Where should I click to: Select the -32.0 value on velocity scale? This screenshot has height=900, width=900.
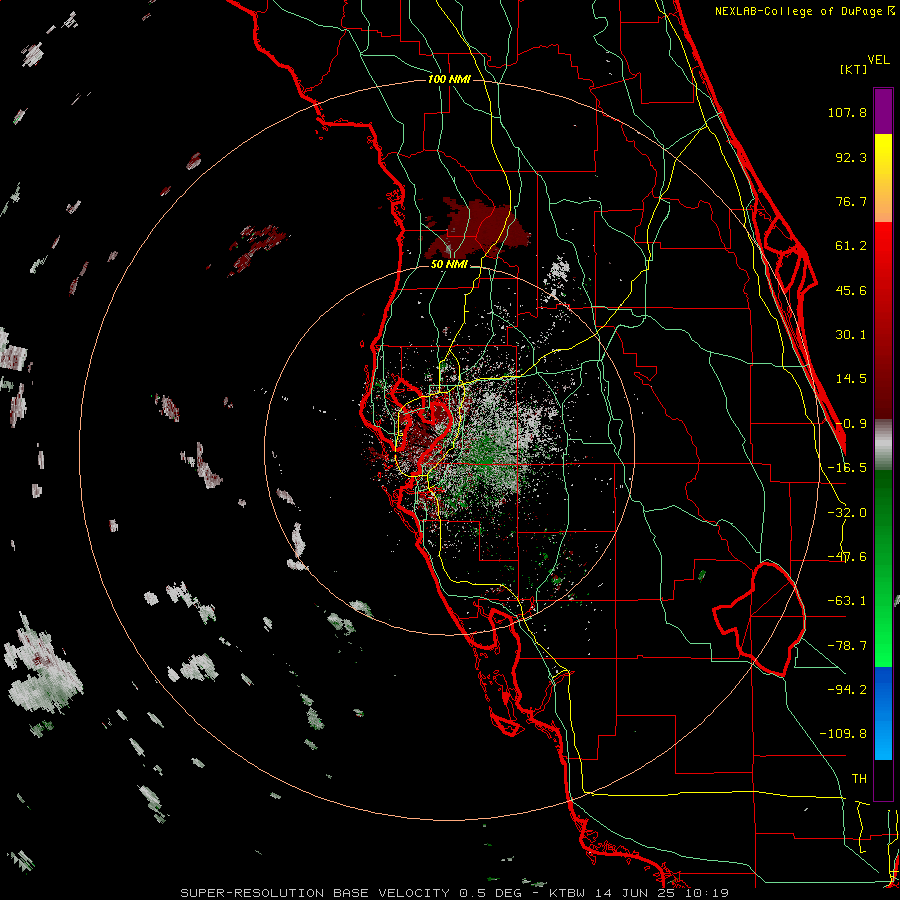[847, 513]
